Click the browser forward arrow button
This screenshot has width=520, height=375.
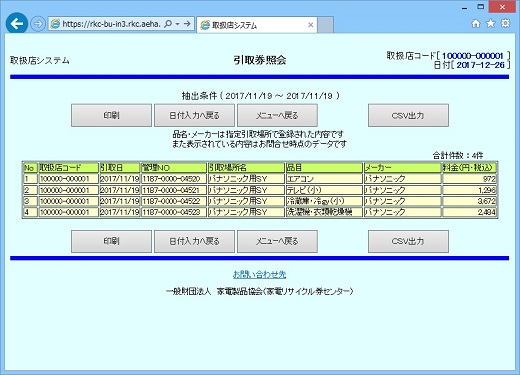[38, 24]
